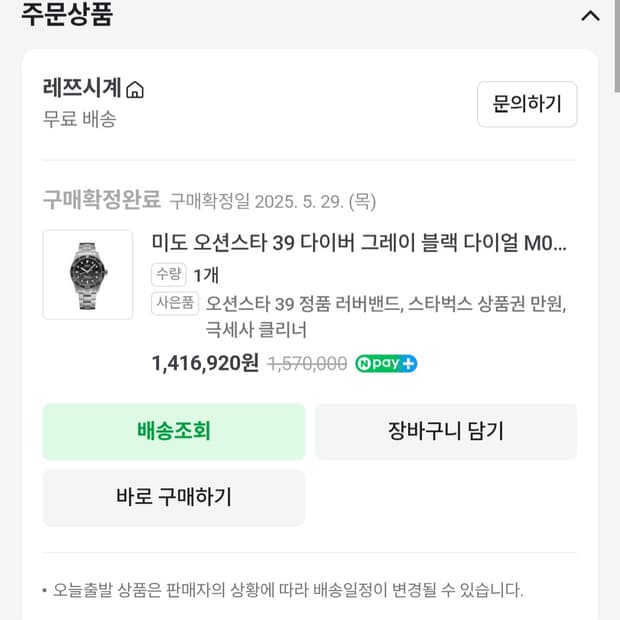Click the 사은품 gift badge
This screenshot has width=620, height=620.
pos(175,303)
